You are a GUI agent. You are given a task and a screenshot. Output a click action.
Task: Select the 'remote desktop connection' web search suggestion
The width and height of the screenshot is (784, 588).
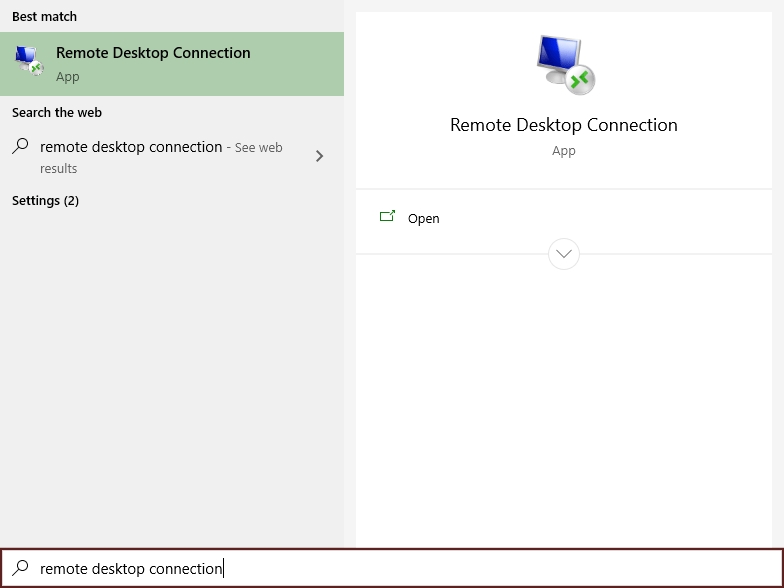pos(131,147)
